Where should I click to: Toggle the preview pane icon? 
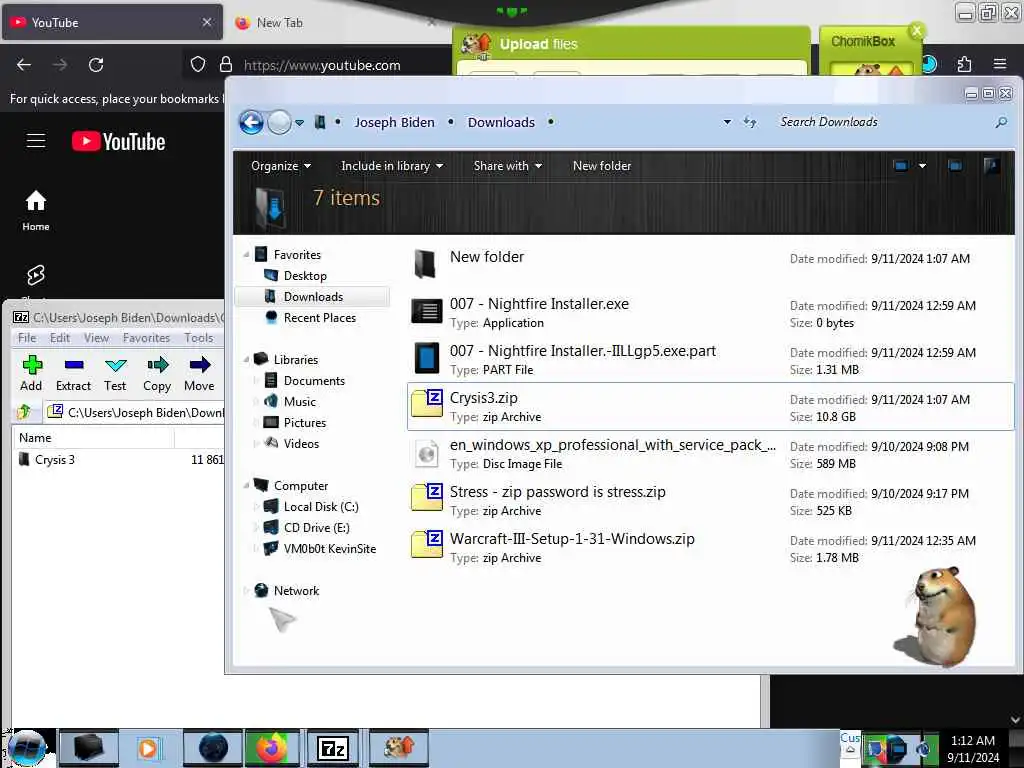(955, 166)
